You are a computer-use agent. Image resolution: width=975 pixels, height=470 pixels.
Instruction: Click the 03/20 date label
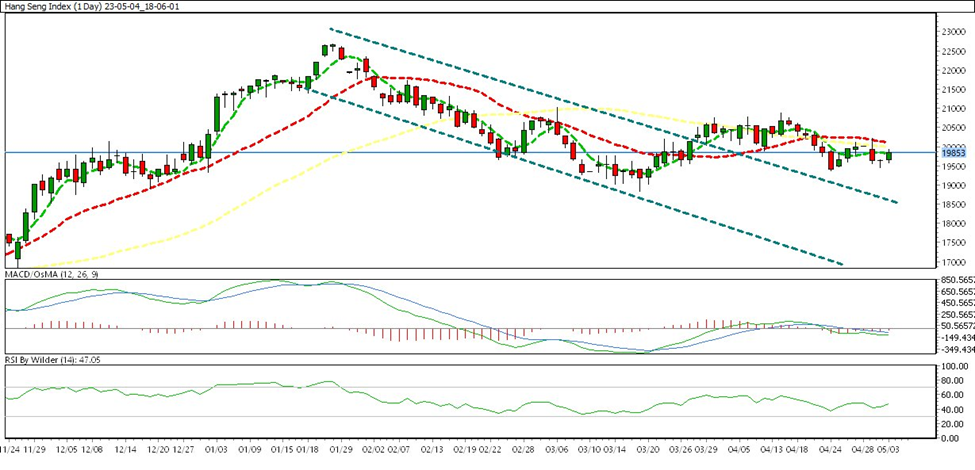click(x=649, y=448)
